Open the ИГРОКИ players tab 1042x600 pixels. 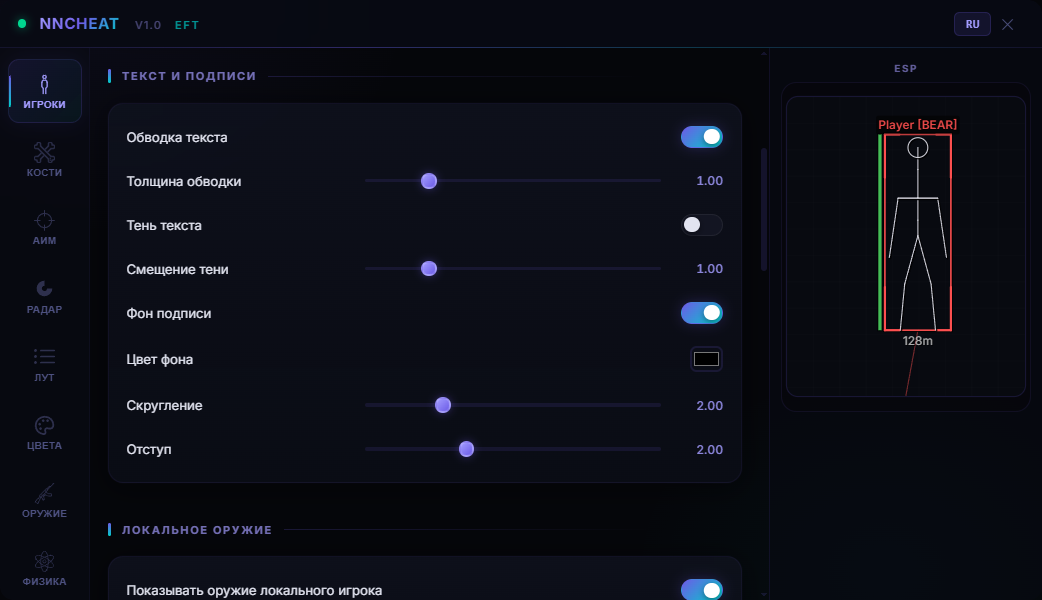click(x=45, y=91)
